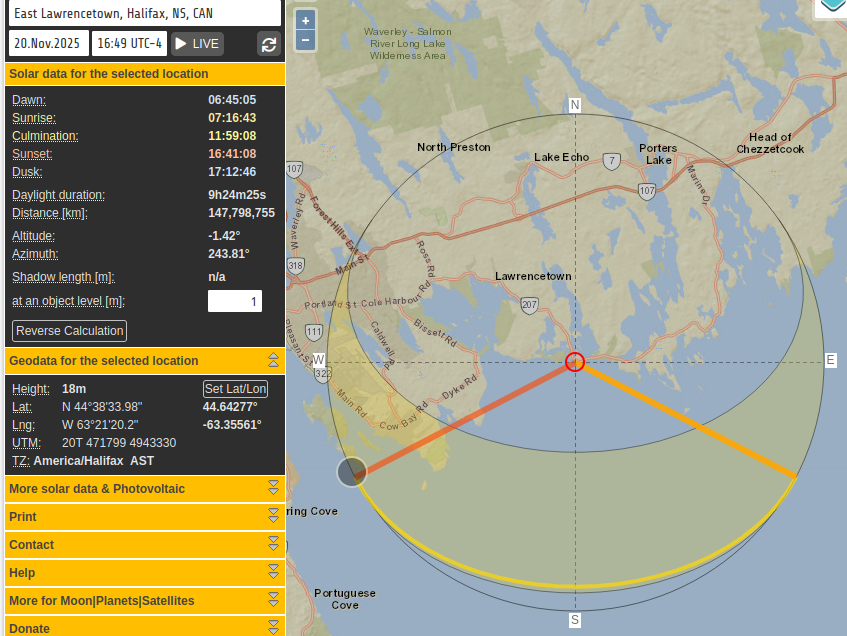Click the Set Lat/Lon button

tap(235, 389)
